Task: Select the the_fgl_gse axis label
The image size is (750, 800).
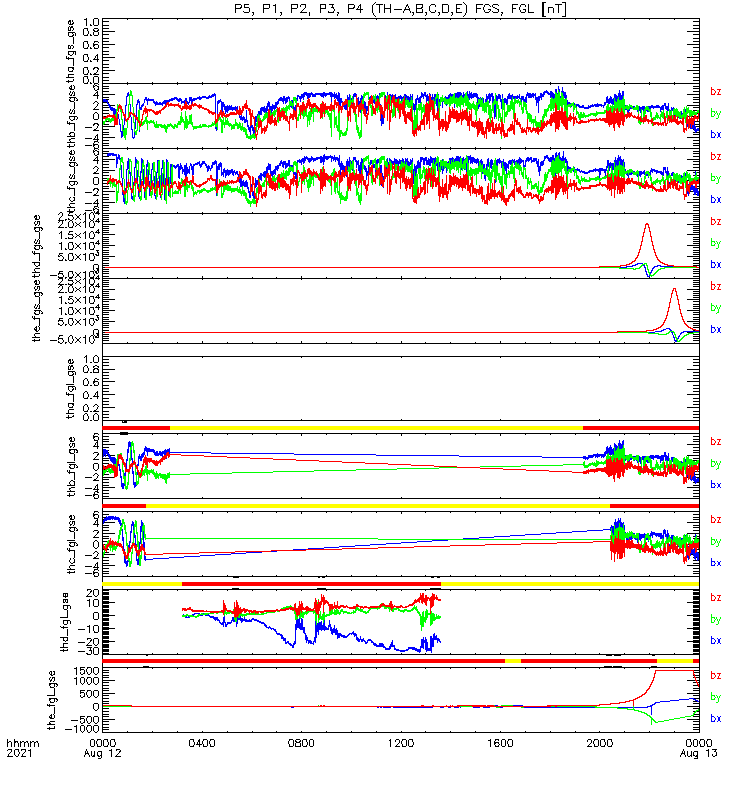Action: tap(51, 700)
